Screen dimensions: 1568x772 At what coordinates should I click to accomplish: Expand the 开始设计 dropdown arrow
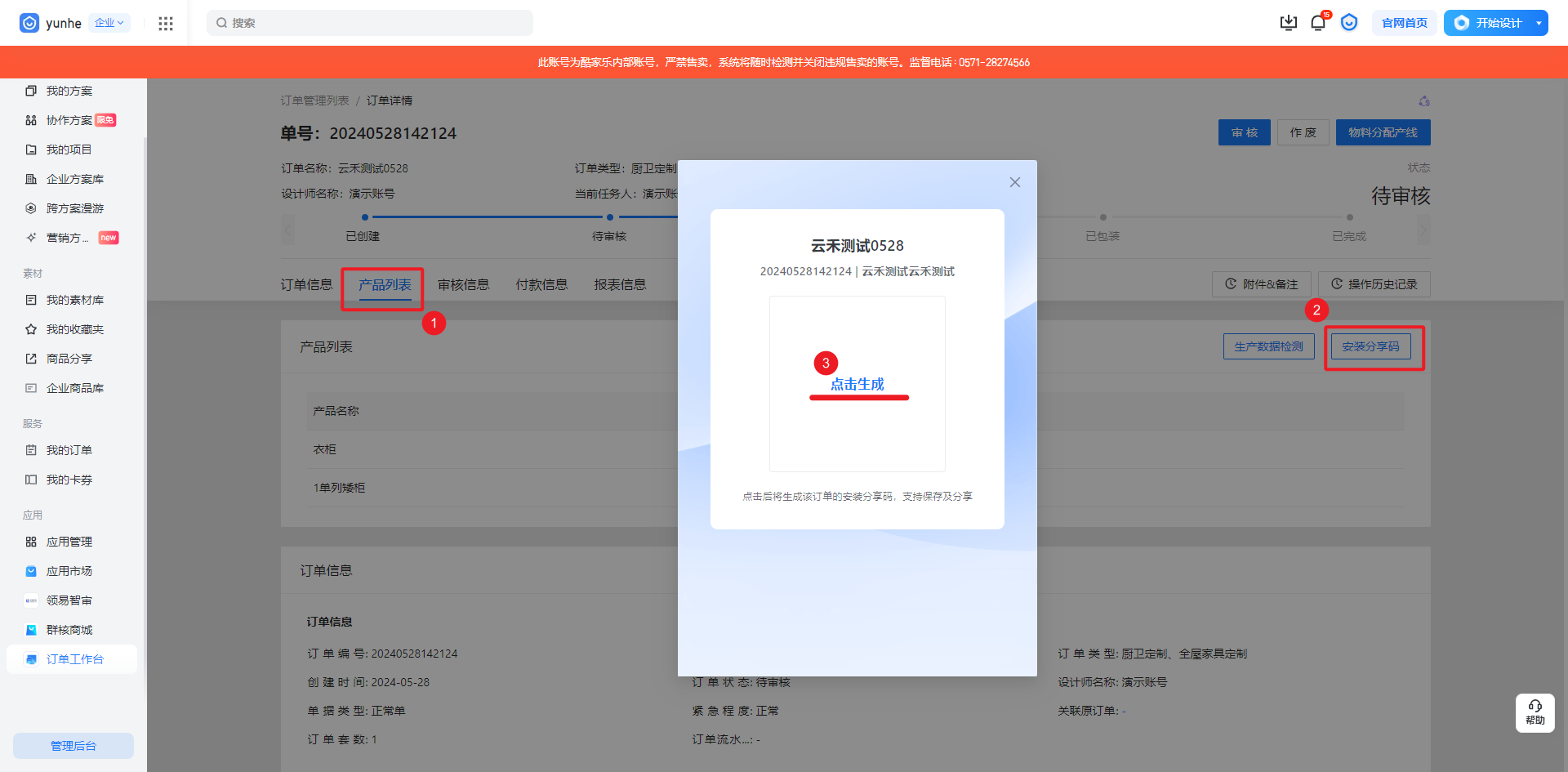click(1539, 23)
